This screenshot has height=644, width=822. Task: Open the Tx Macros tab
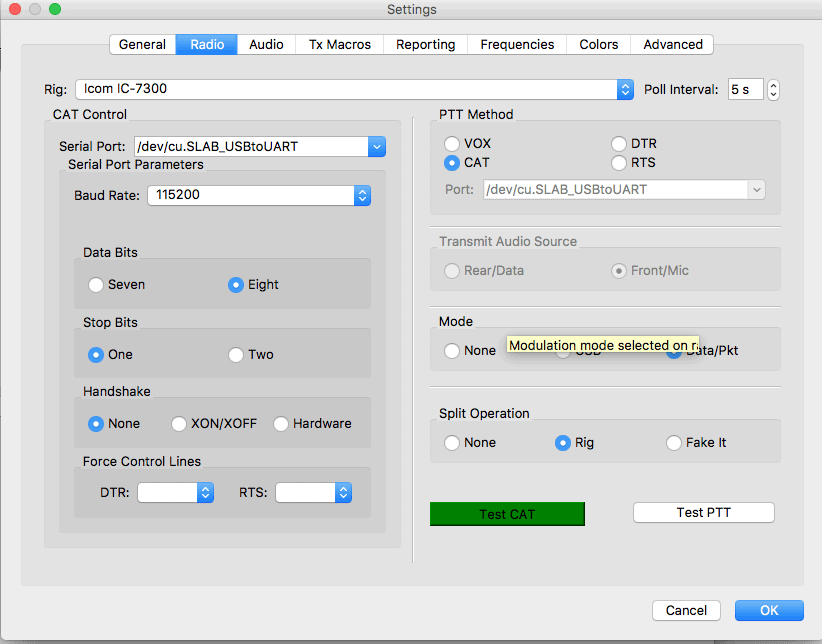pyautogui.click(x=339, y=44)
